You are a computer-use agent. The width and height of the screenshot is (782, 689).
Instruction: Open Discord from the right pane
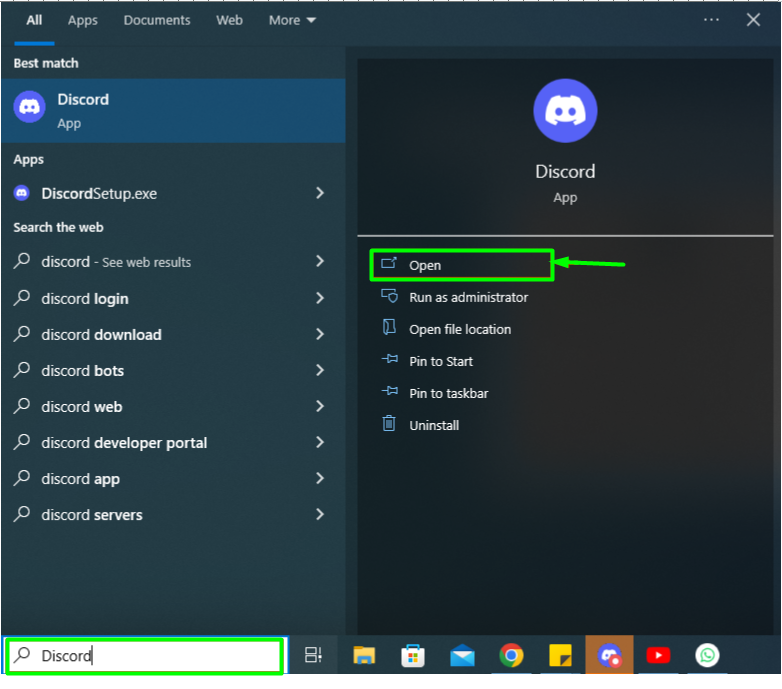click(x=461, y=265)
